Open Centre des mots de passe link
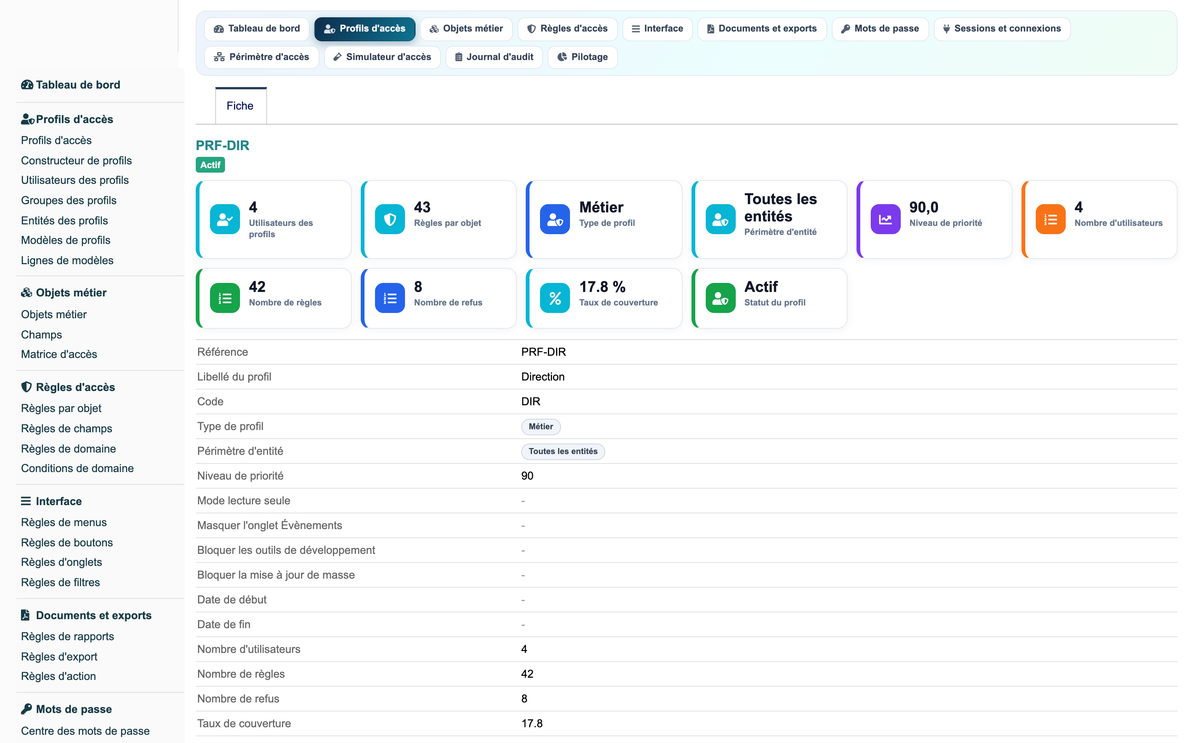 85,731
